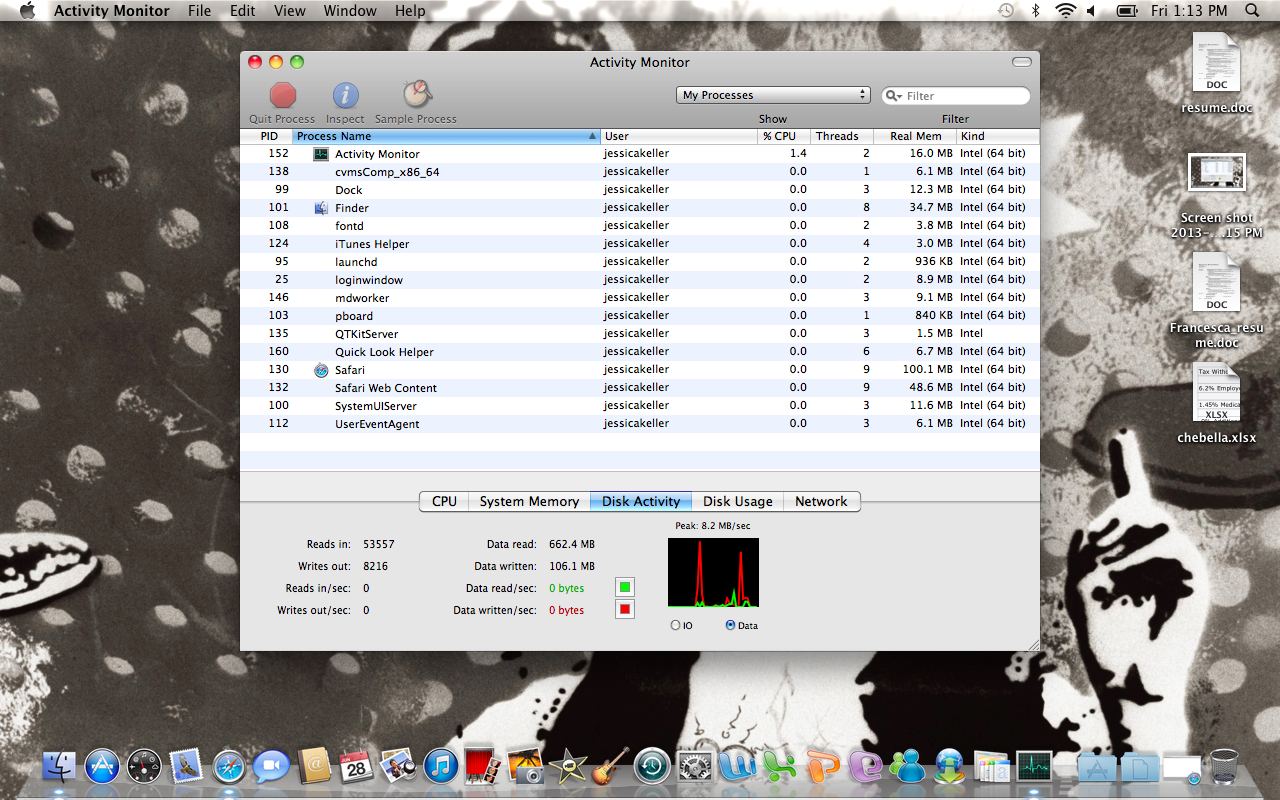Viewport: 1280px width, 800px height.
Task: Select the QTKitServer process row
Action: point(640,334)
